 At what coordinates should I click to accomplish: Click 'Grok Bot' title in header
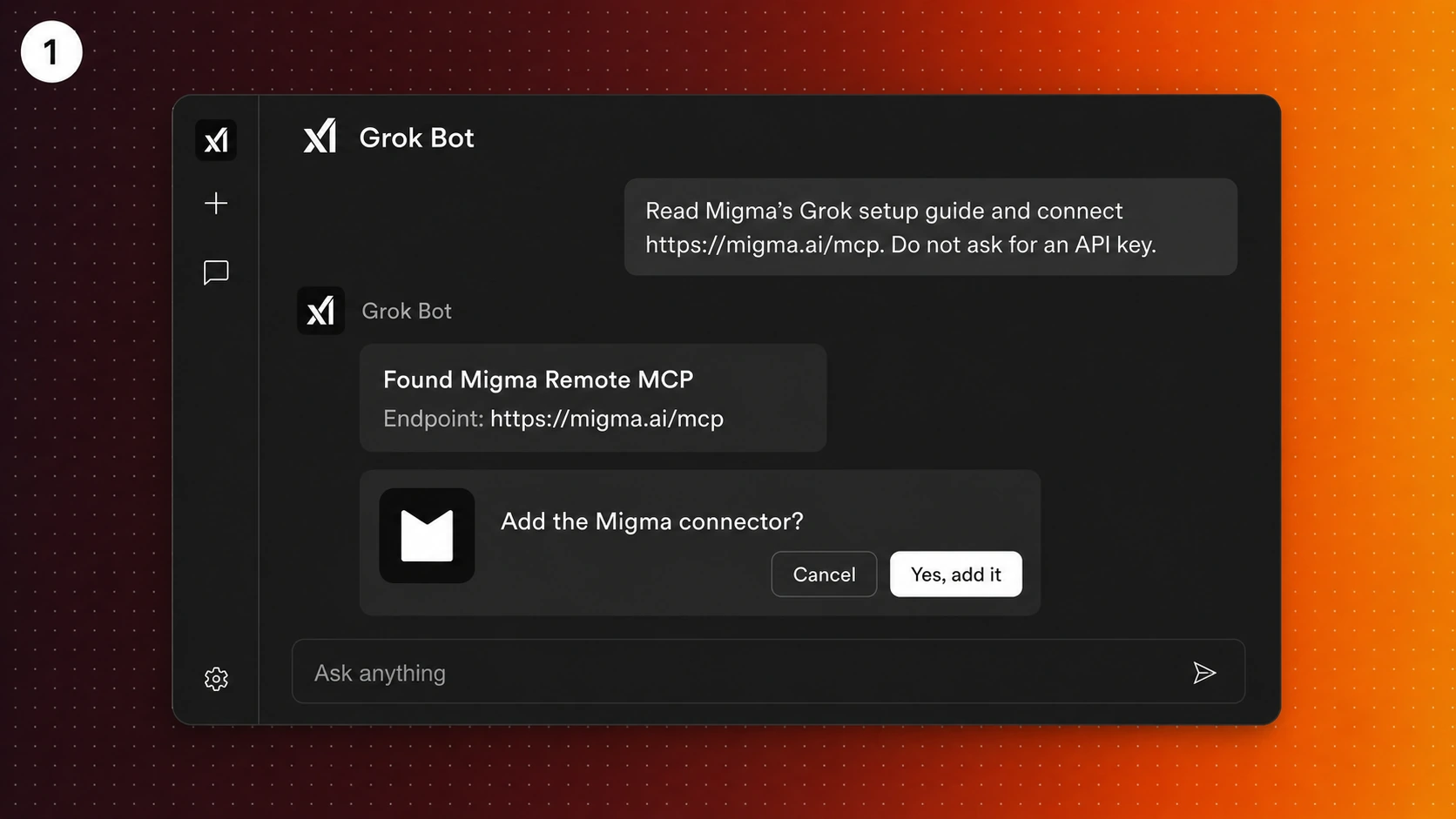click(417, 138)
